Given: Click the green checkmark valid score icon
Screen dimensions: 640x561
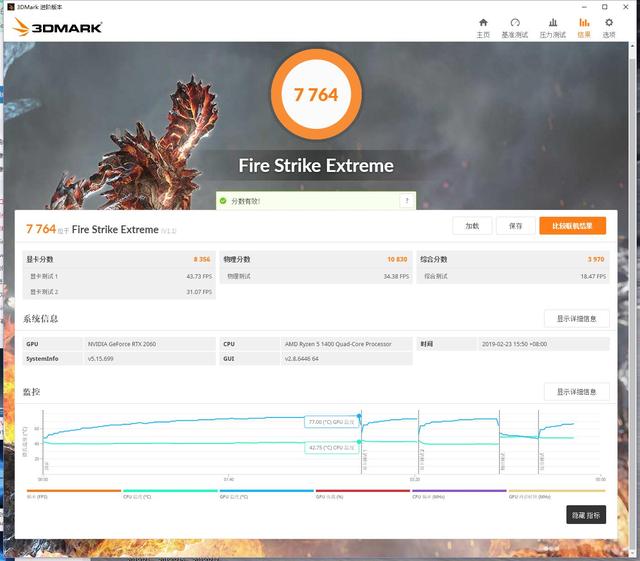Looking at the screenshot, I should click(x=223, y=201).
